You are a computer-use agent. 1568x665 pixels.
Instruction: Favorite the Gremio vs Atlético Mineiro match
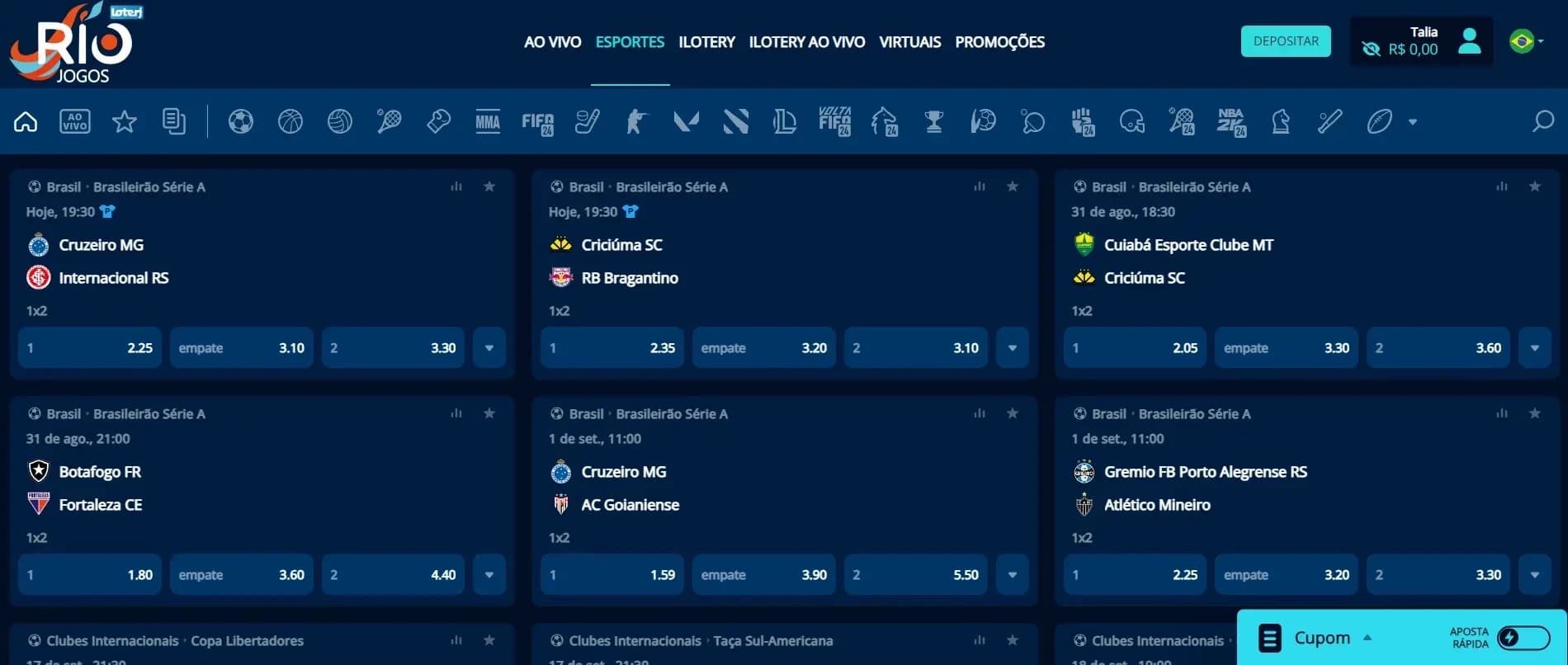pos(1535,413)
